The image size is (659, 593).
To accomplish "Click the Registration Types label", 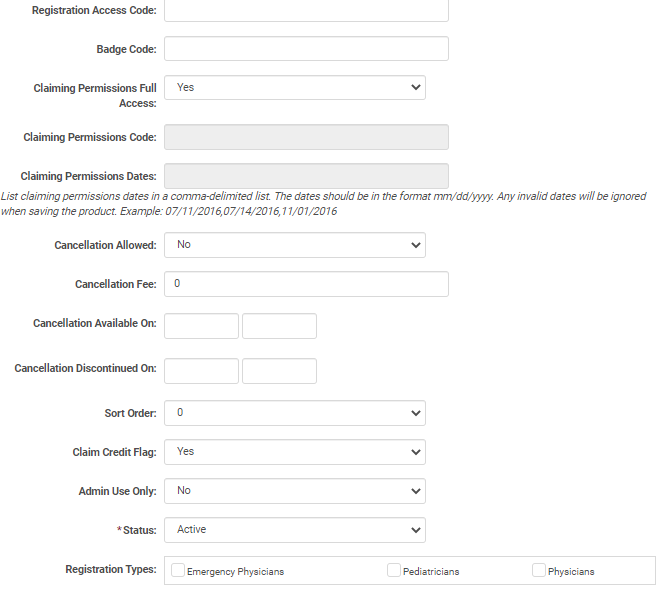I will (x=111, y=570).
